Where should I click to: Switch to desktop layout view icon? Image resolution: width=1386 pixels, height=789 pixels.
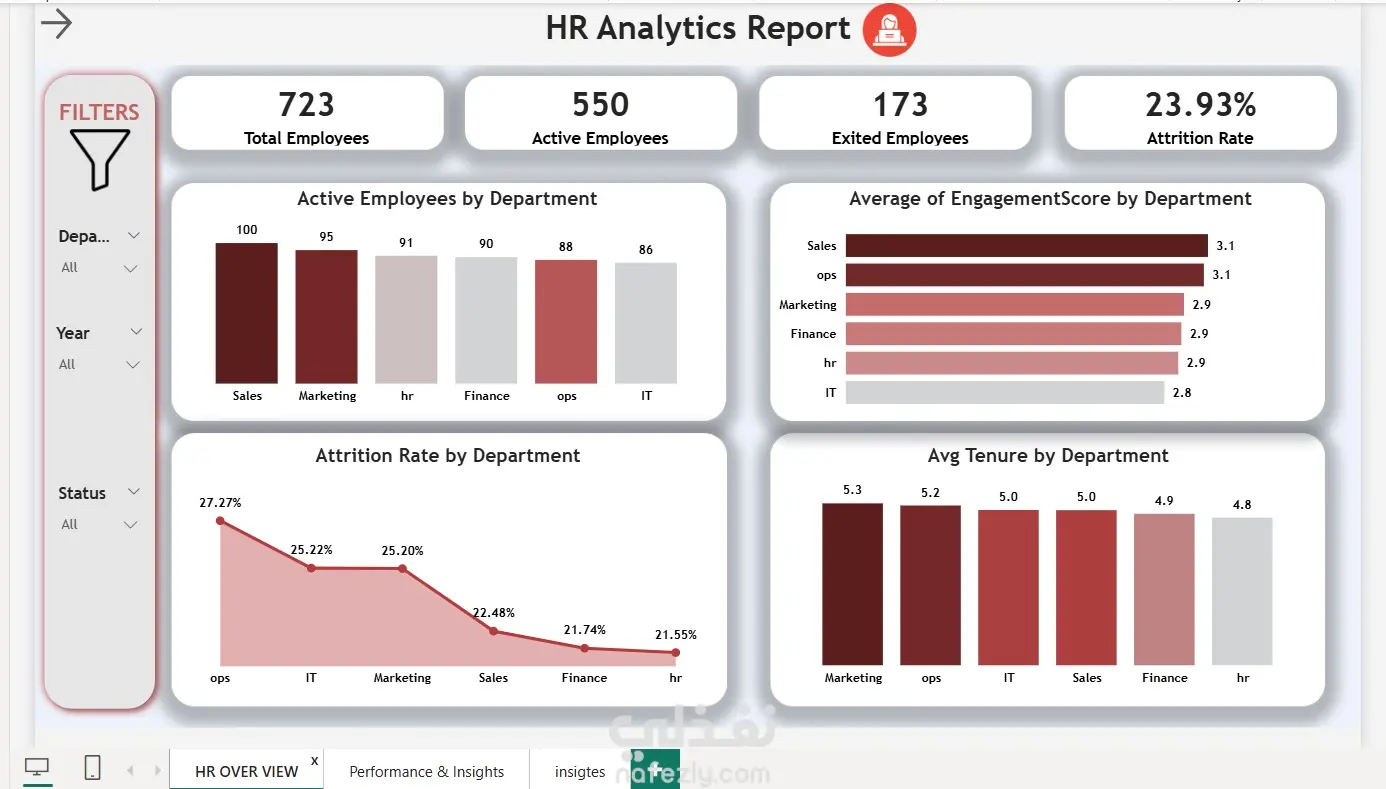(38, 768)
